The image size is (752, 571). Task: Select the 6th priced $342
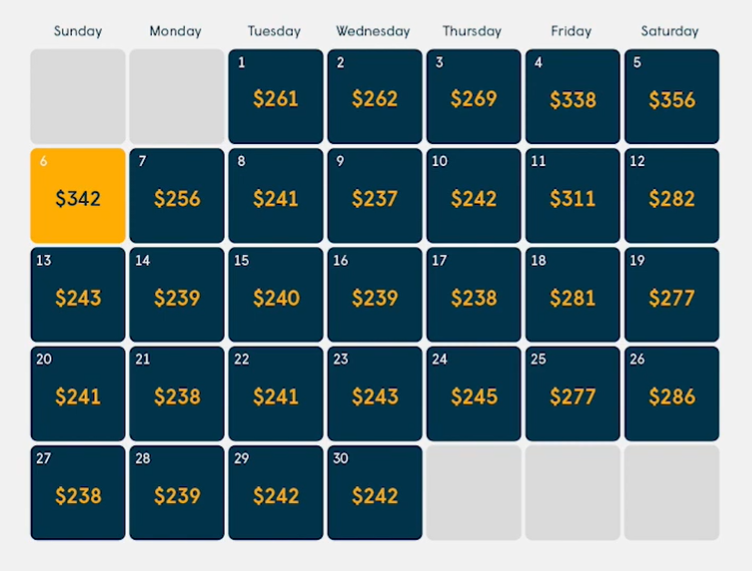coord(78,196)
